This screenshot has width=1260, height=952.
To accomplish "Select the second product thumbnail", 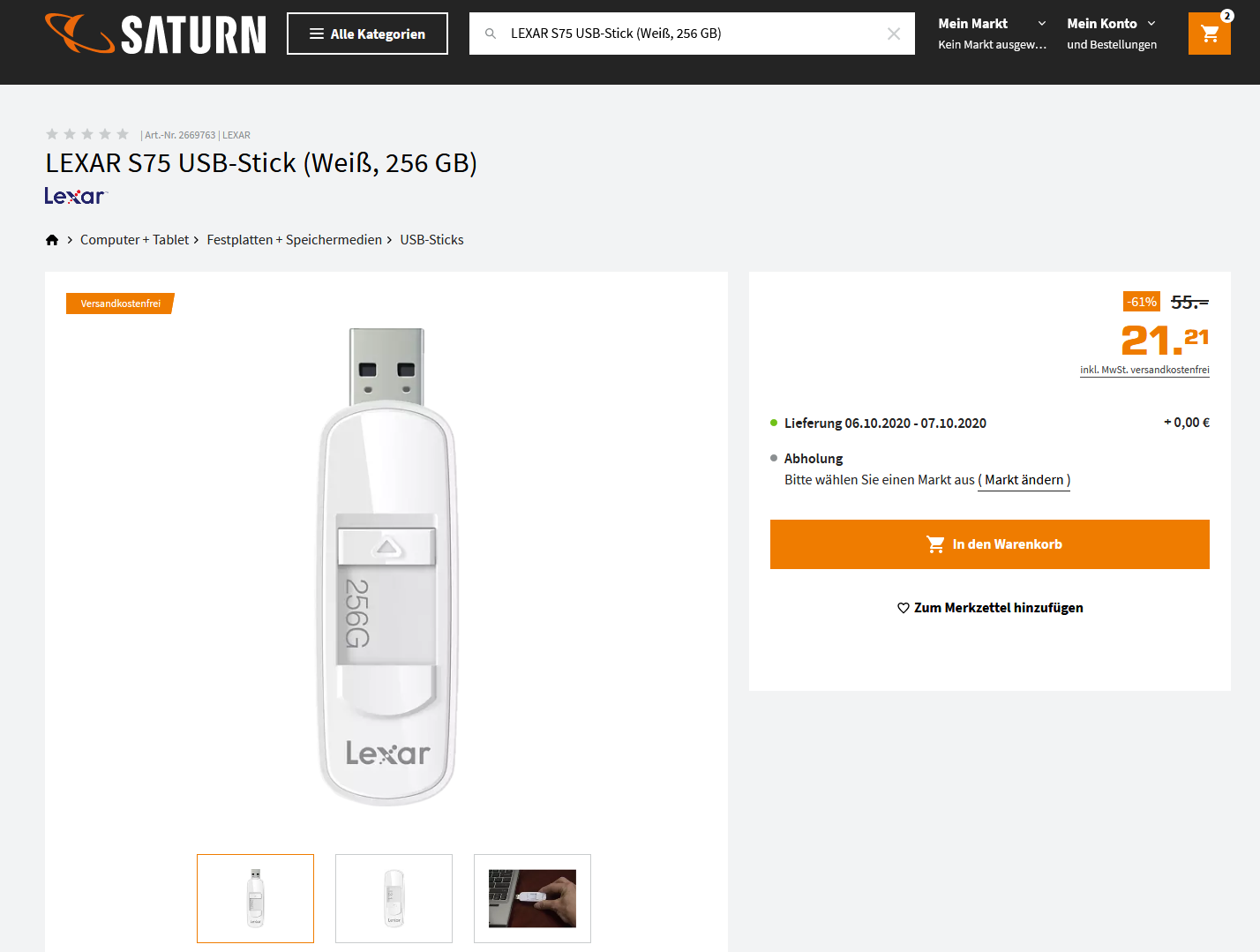I will (394, 898).
